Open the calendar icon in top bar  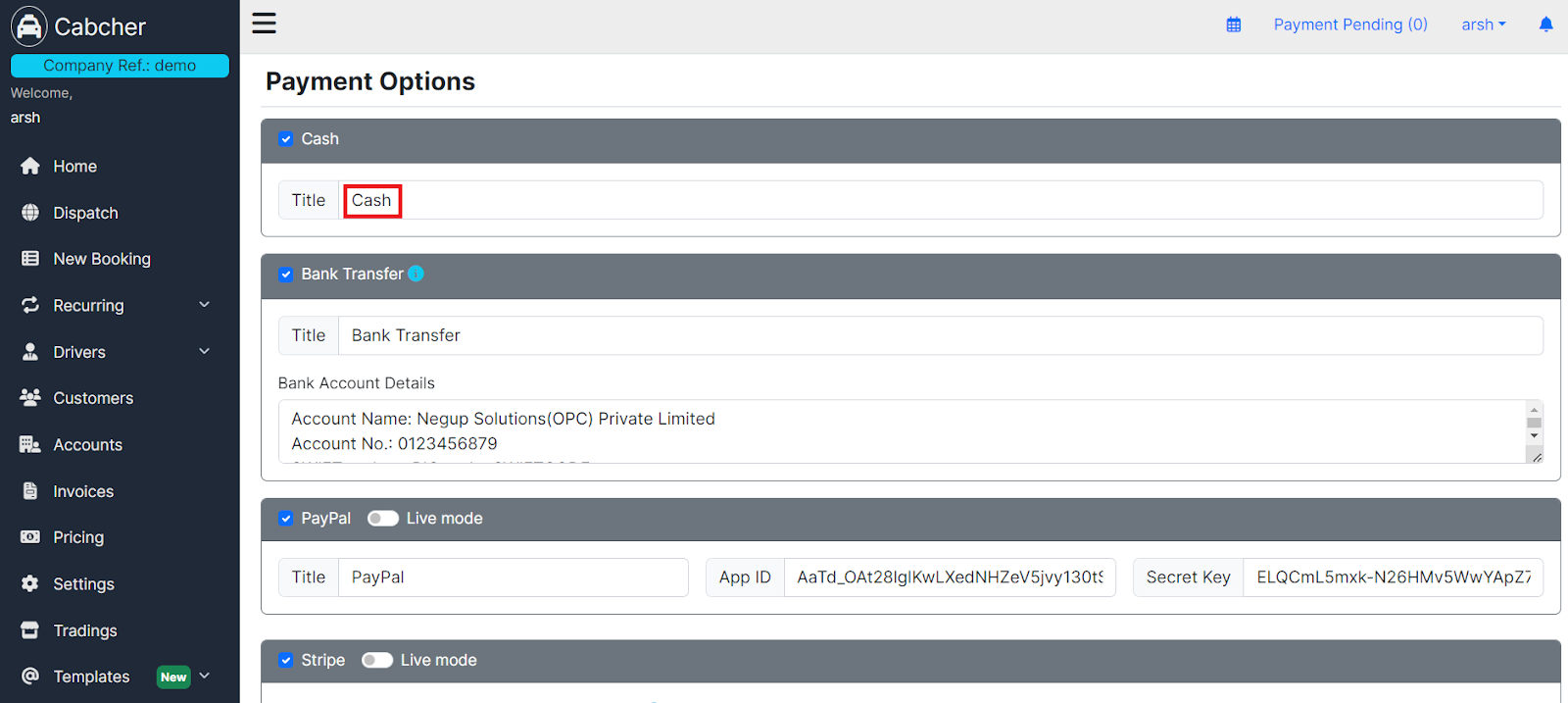1234,25
